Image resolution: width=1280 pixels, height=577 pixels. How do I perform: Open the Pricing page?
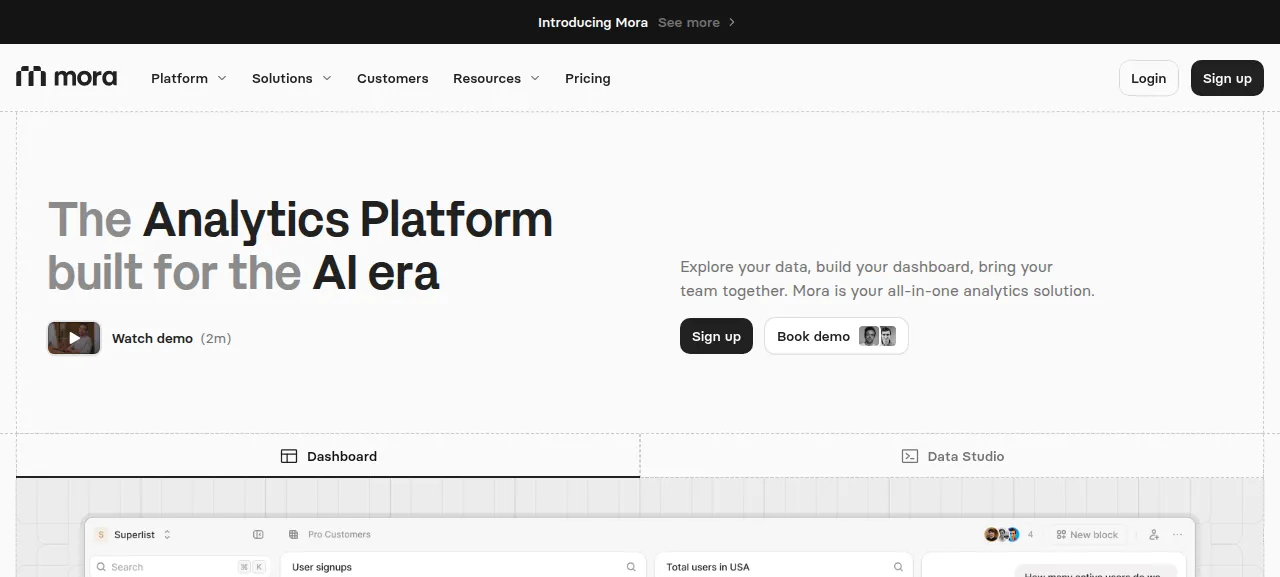[588, 78]
